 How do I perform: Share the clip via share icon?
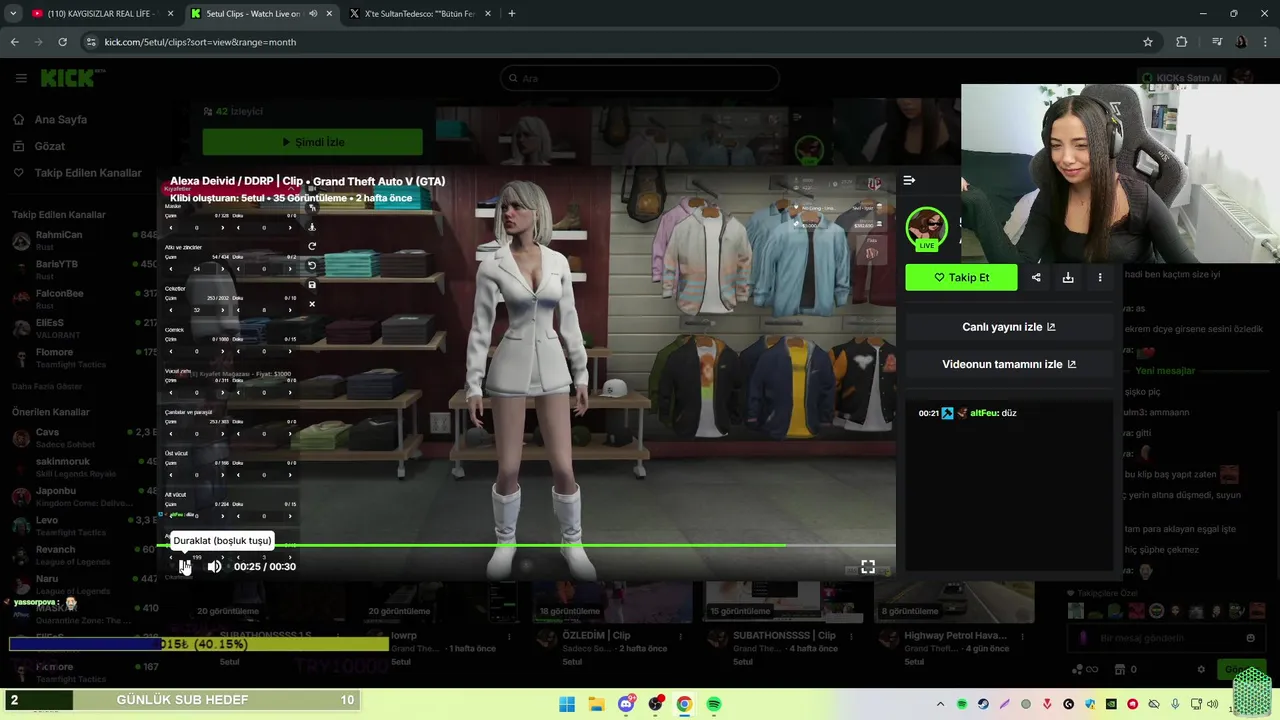click(1036, 277)
